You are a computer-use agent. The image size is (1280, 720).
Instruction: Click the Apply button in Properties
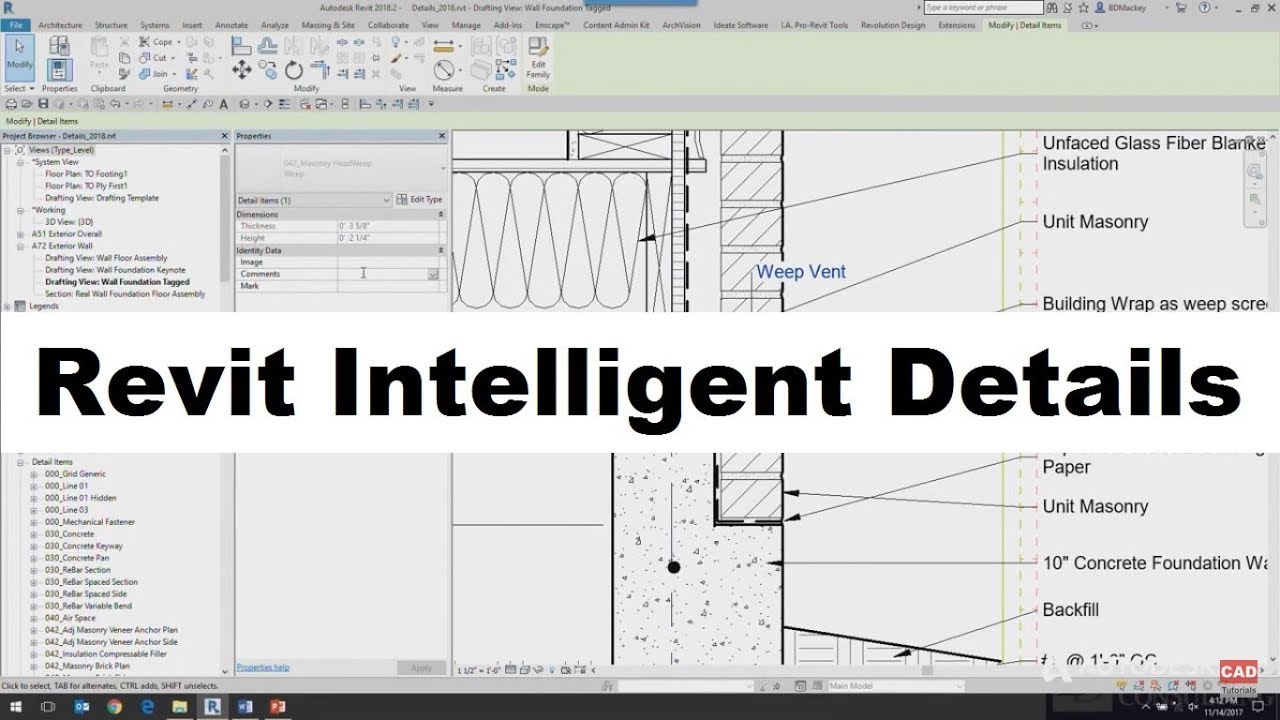click(x=421, y=668)
